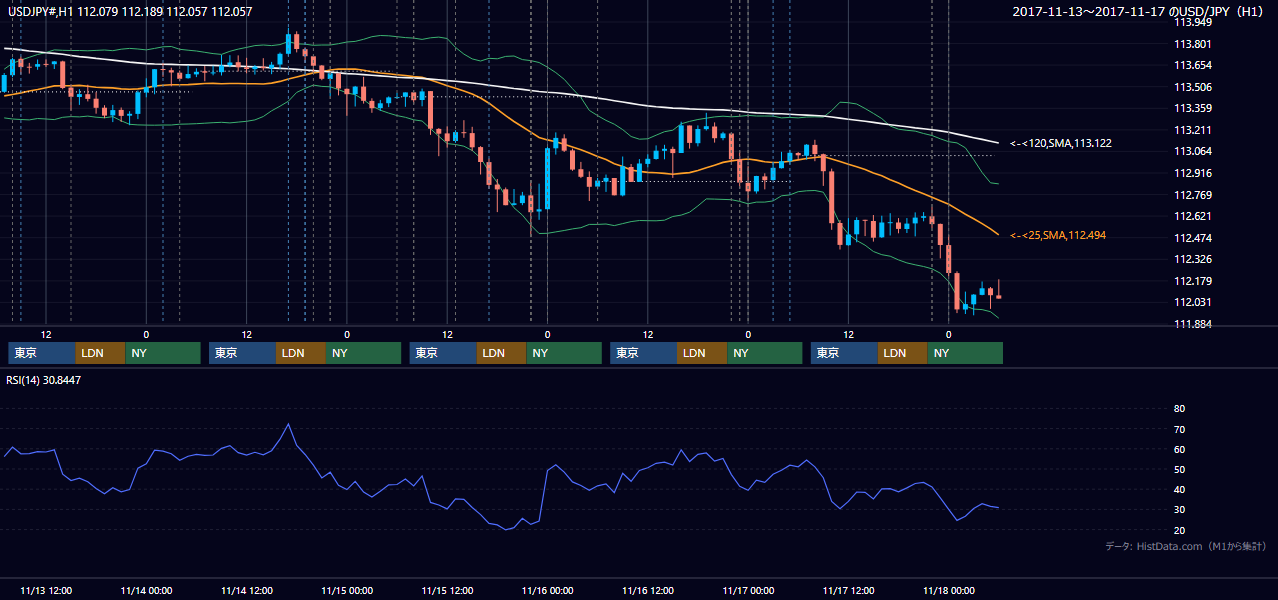Click price axis value 112.916

tap(1193, 173)
